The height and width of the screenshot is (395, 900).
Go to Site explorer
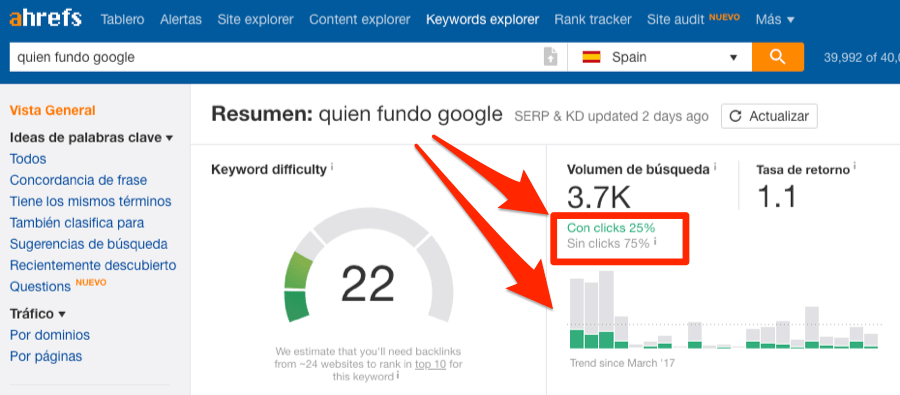[x=255, y=20]
